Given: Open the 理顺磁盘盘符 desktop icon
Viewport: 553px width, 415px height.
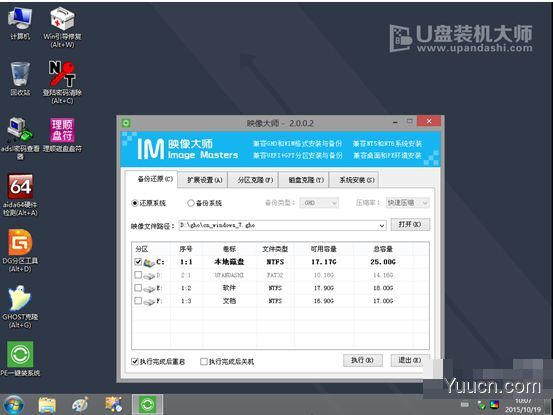Looking at the screenshot, I should pos(62,135).
